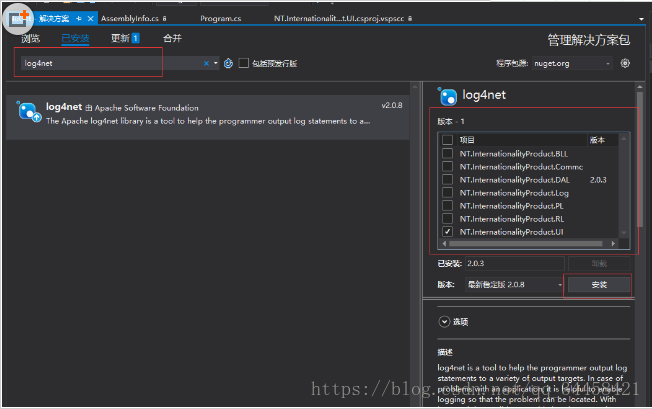Open NuGet settings gear icon
The height and width of the screenshot is (409, 652).
pyautogui.click(x=625, y=63)
